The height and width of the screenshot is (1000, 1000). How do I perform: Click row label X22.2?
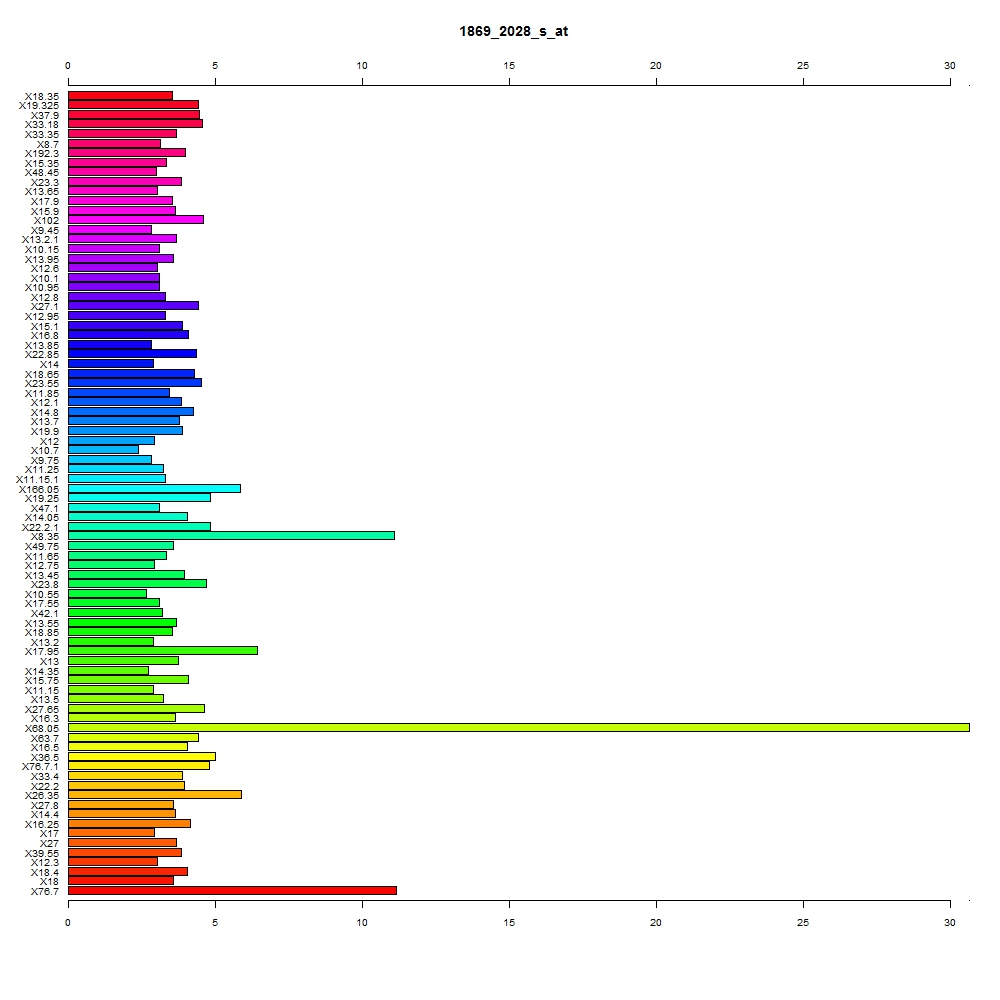point(45,786)
